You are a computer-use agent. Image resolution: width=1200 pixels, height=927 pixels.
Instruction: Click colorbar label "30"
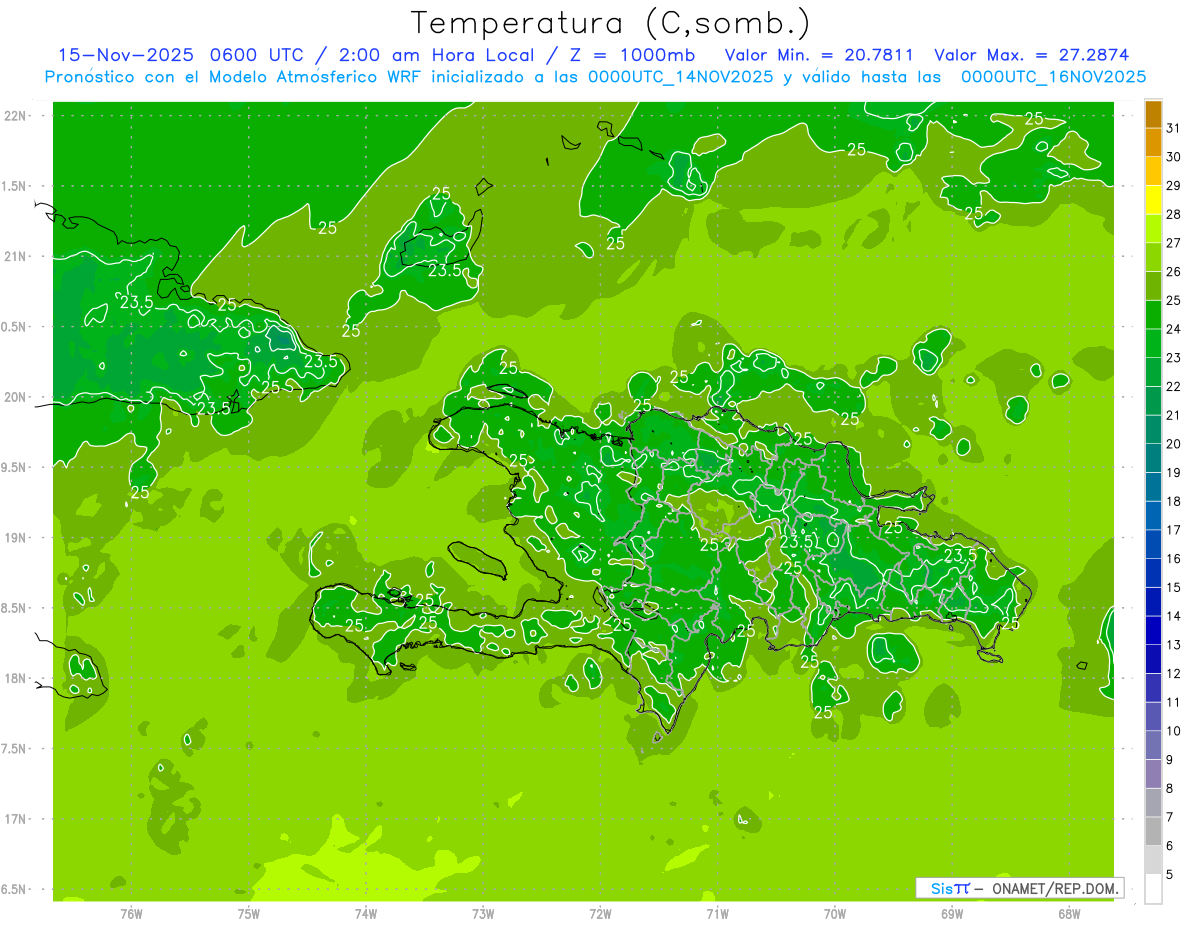[x=1175, y=156]
